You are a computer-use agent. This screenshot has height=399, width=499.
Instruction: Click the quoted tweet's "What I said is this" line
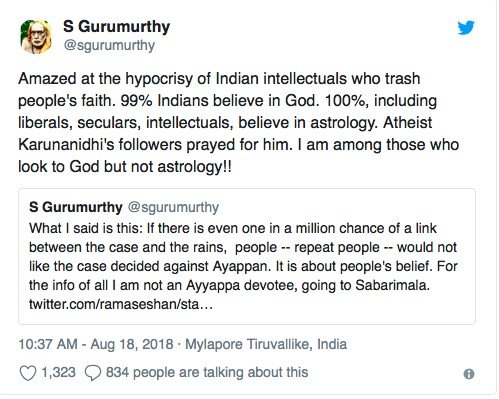click(x=233, y=228)
